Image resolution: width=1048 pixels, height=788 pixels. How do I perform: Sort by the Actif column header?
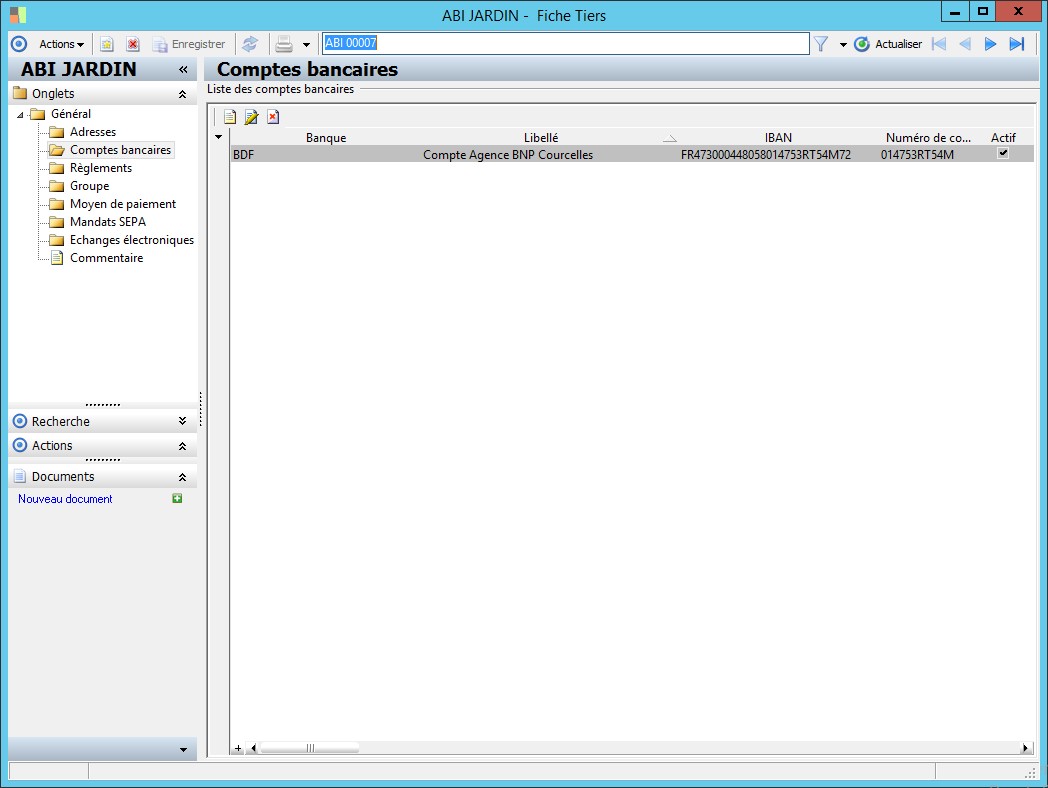pyautogui.click(x=1003, y=138)
